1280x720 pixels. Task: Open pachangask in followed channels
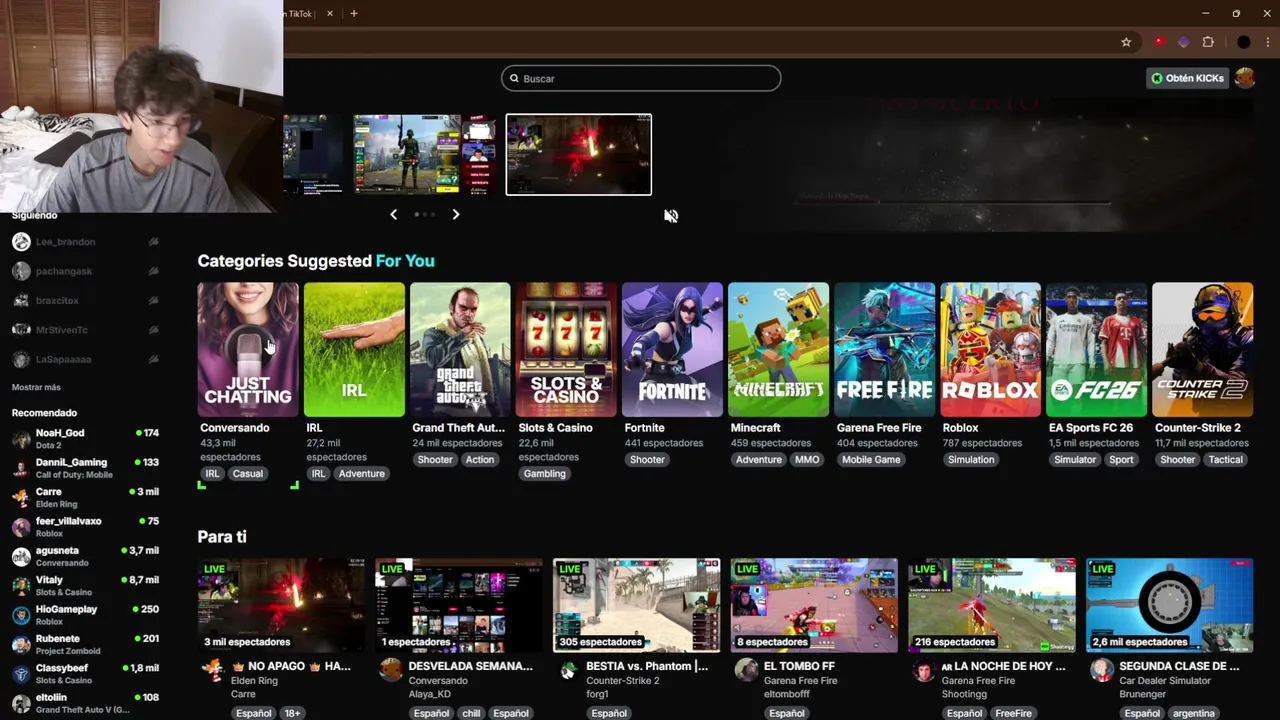85,271
